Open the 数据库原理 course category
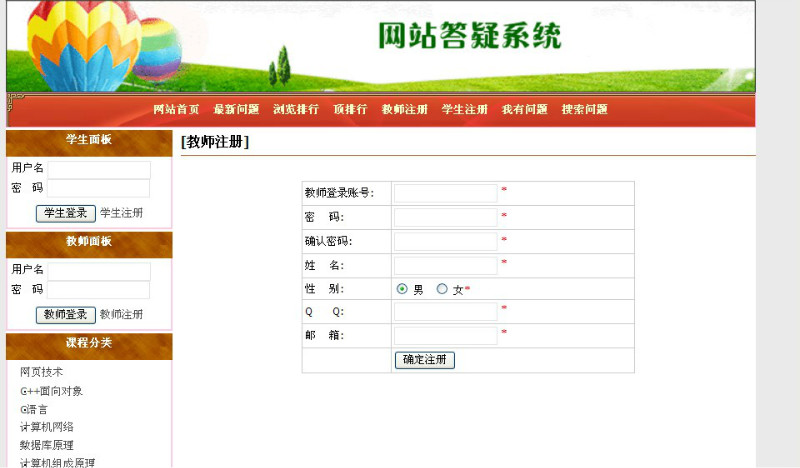Screen dimensions: 800x468 (x=47, y=445)
